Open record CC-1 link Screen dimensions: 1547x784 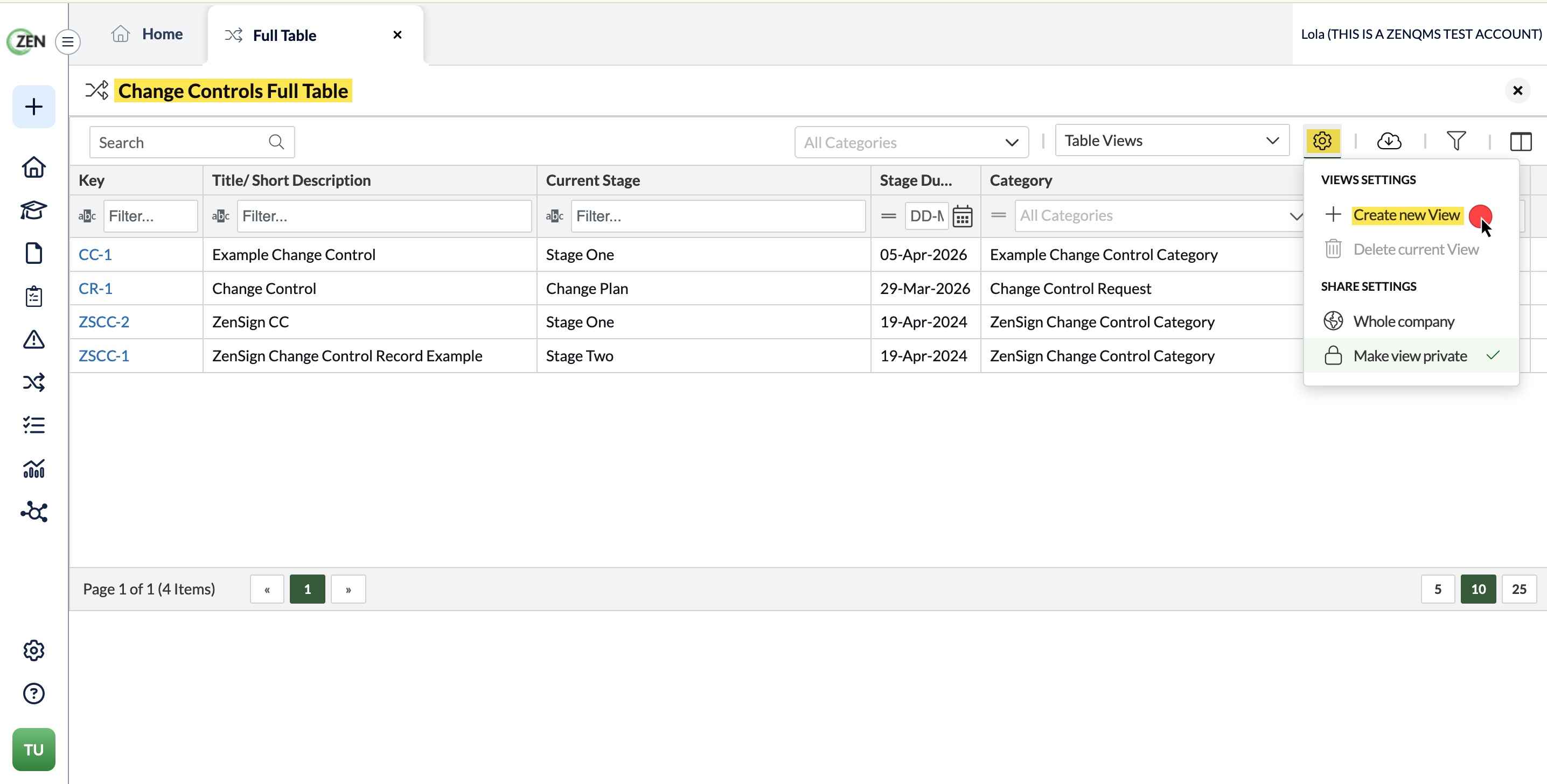coord(95,255)
